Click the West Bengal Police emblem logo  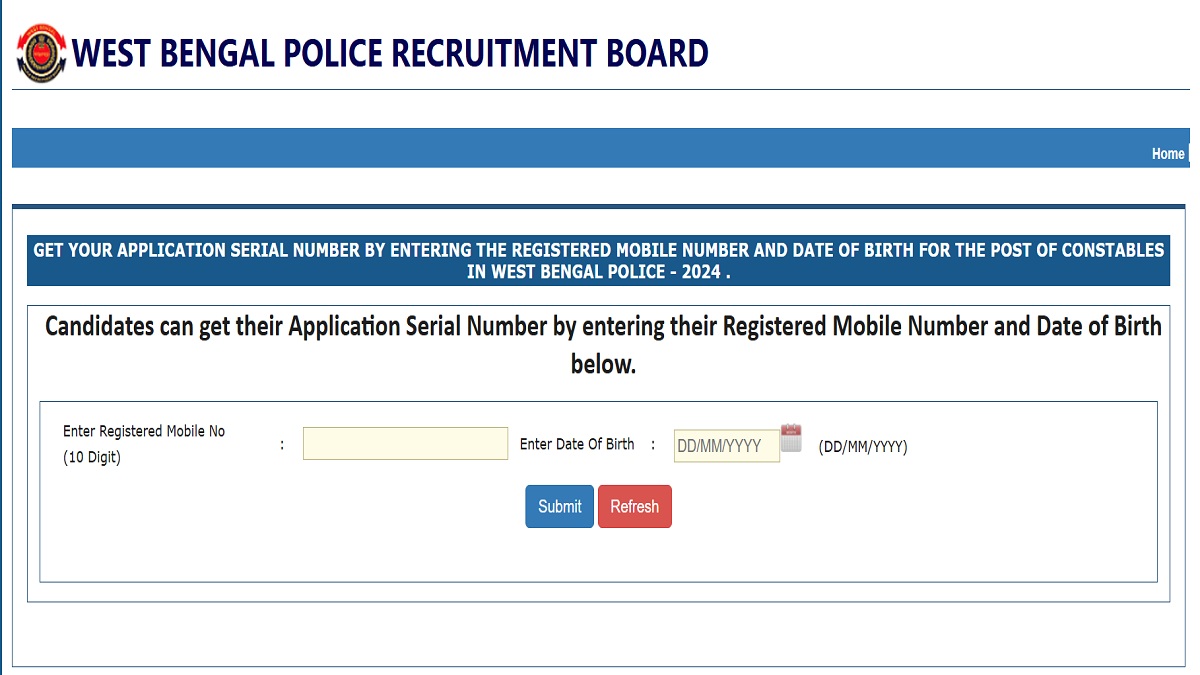click(x=37, y=49)
